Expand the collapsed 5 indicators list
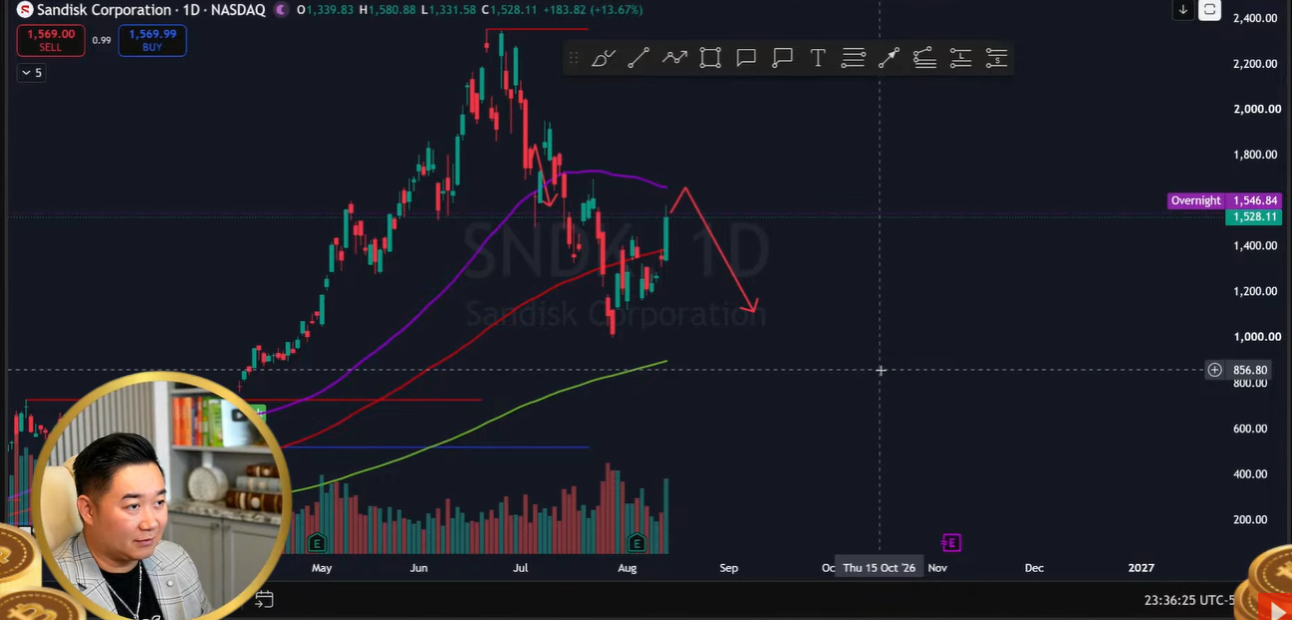The width and height of the screenshot is (1292, 620). tap(31, 73)
